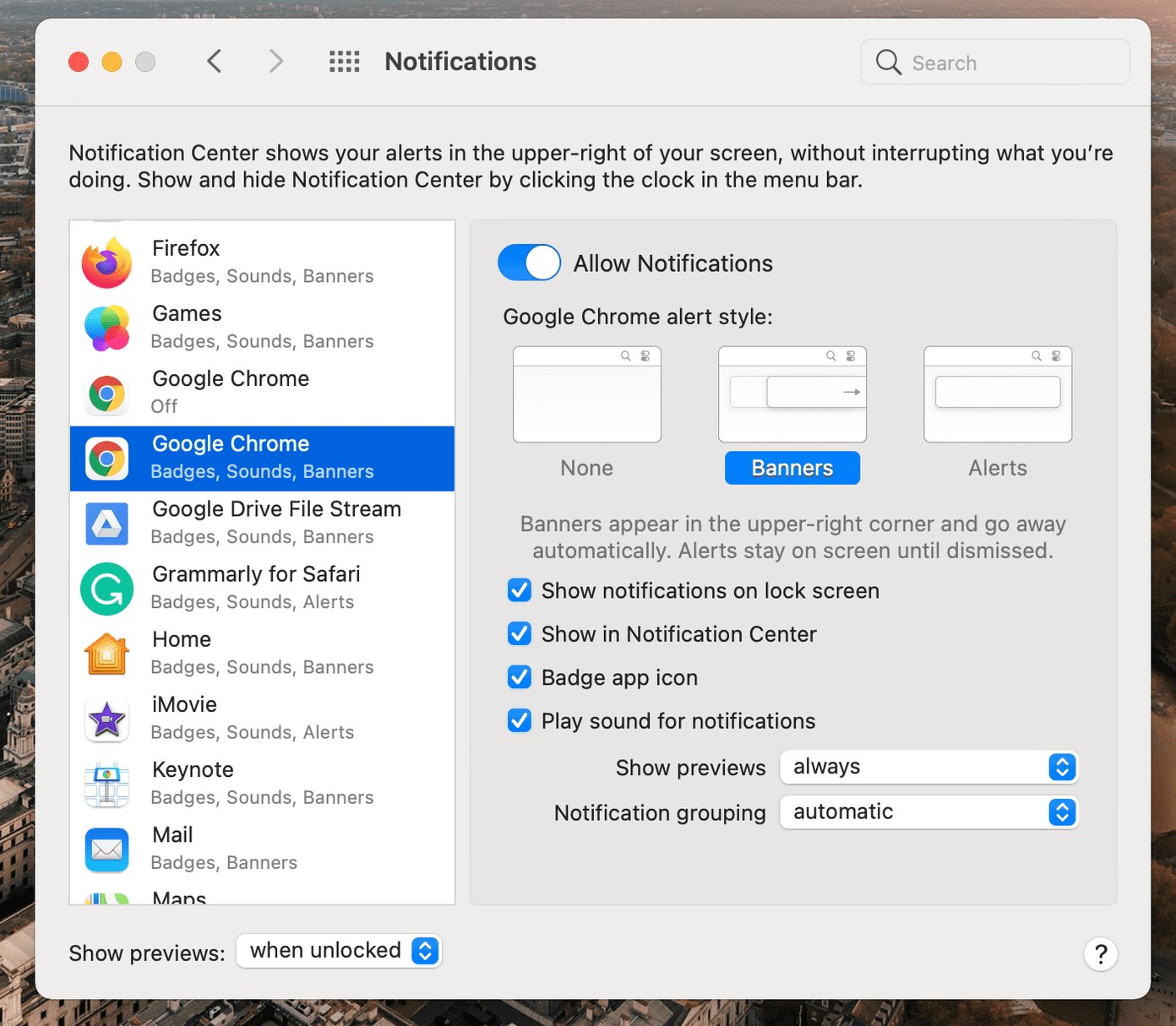This screenshot has width=1176, height=1026.
Task: Select 'Google Drive File Stream' text
Action: pyautogui.click(x=276, y=509)
